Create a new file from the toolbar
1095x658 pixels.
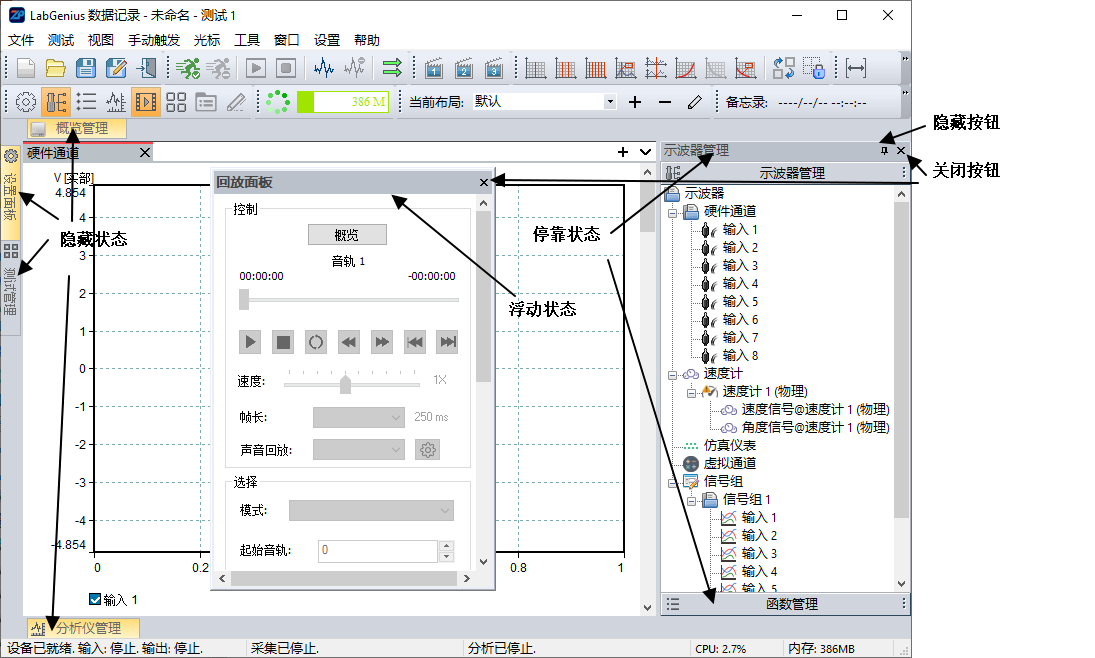tap(26, 68)
